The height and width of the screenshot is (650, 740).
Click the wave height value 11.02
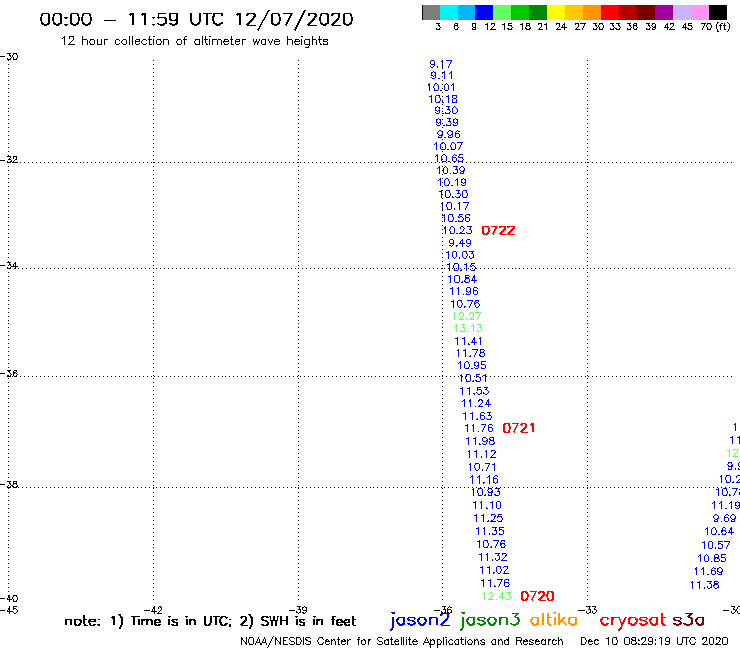pyautogui.click(x=494, y=570)
